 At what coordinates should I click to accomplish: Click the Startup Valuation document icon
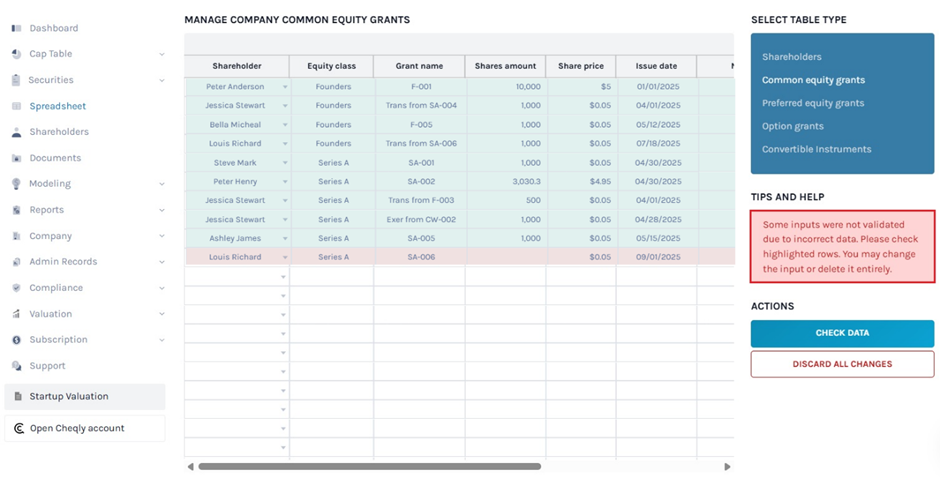pyautogui.click(x=17, y=396)
